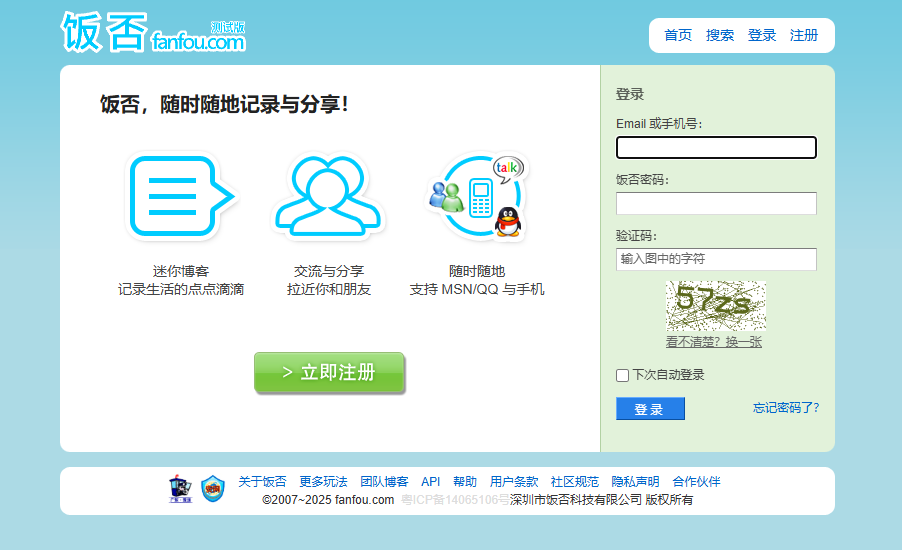Click the 饭否 fanfou.com logo
902x550 pixels.
click(153, 32)
